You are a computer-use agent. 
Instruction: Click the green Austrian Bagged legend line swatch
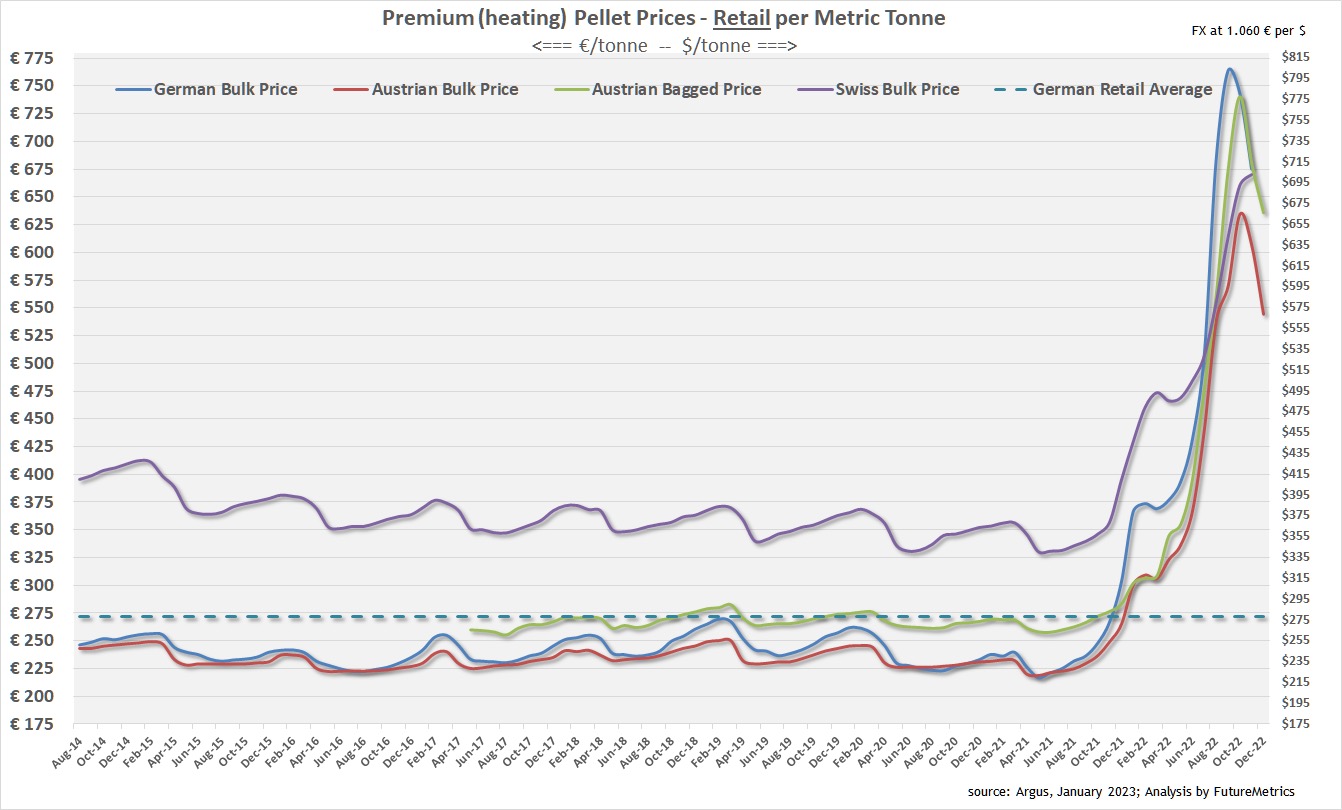pos(571,89)
